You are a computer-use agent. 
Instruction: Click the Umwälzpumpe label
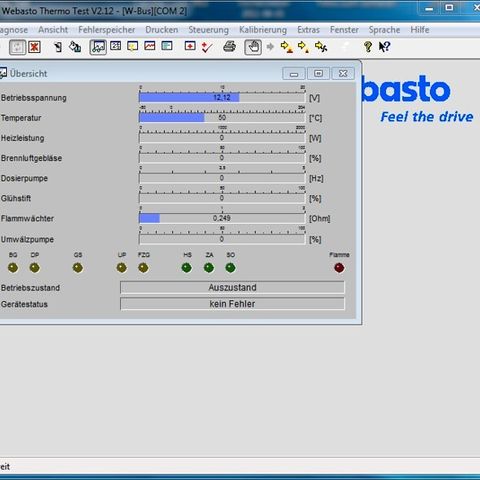coord(27,239)
